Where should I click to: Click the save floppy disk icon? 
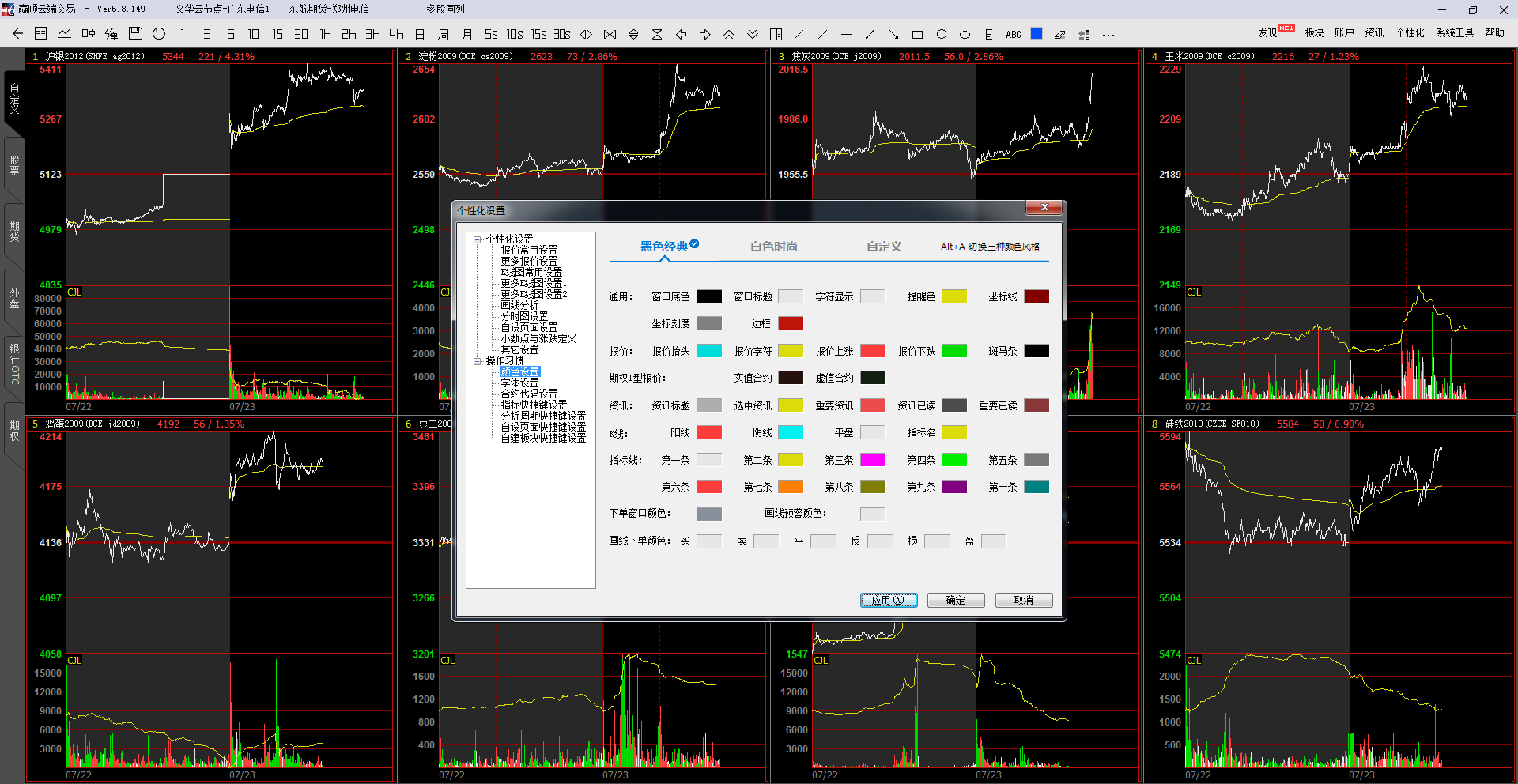pyautogui.click(x=135, y=34)
